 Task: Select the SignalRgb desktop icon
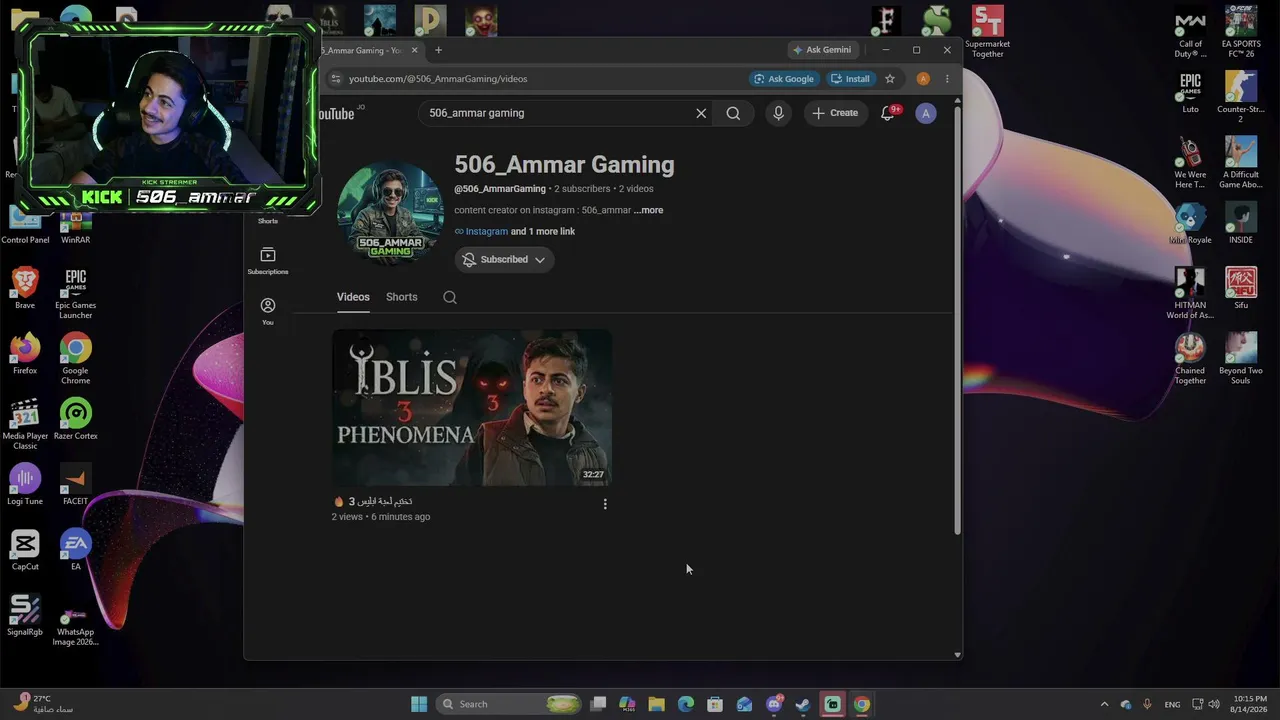(x=25, y=615)
